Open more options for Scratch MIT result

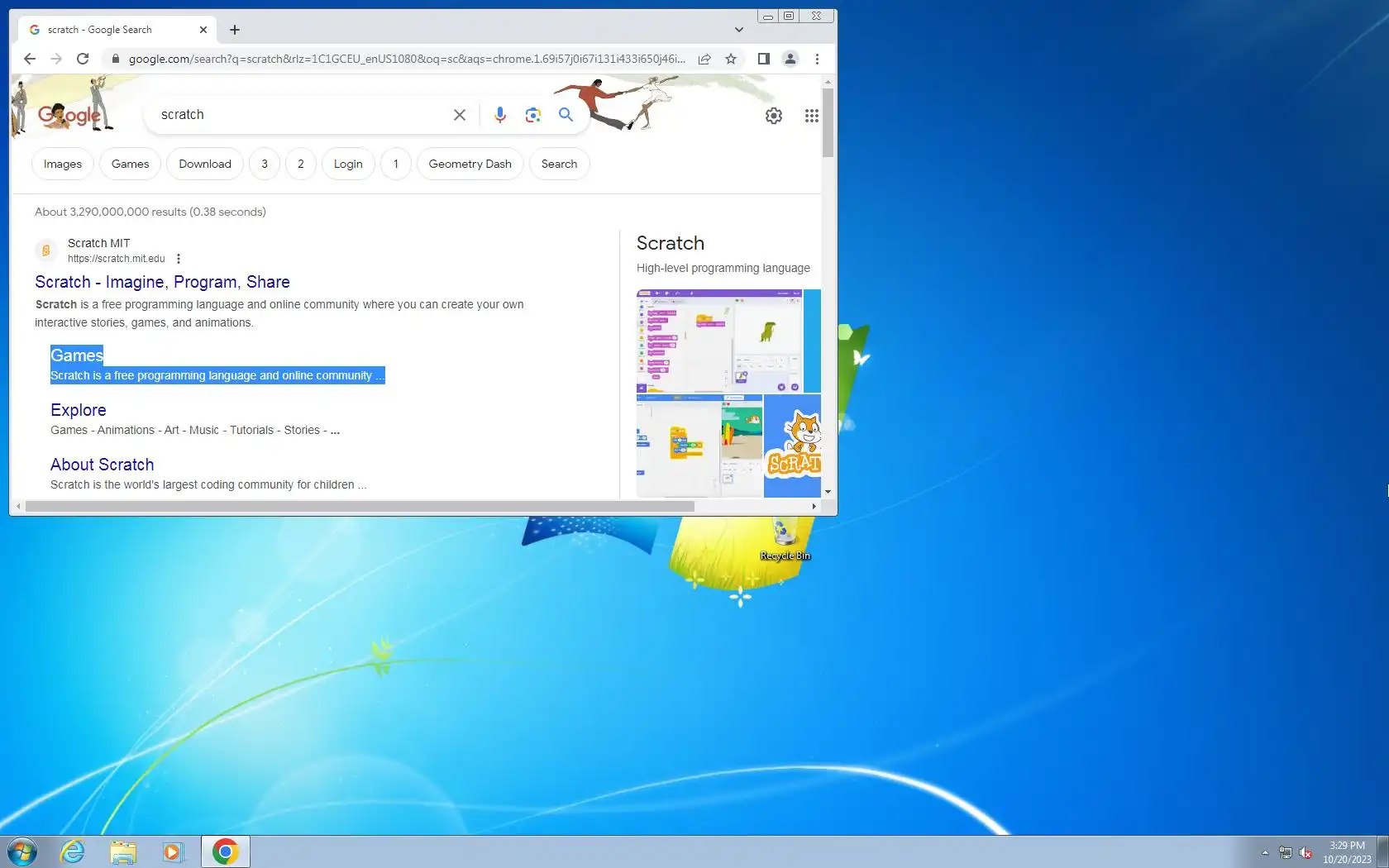[179, 259]
